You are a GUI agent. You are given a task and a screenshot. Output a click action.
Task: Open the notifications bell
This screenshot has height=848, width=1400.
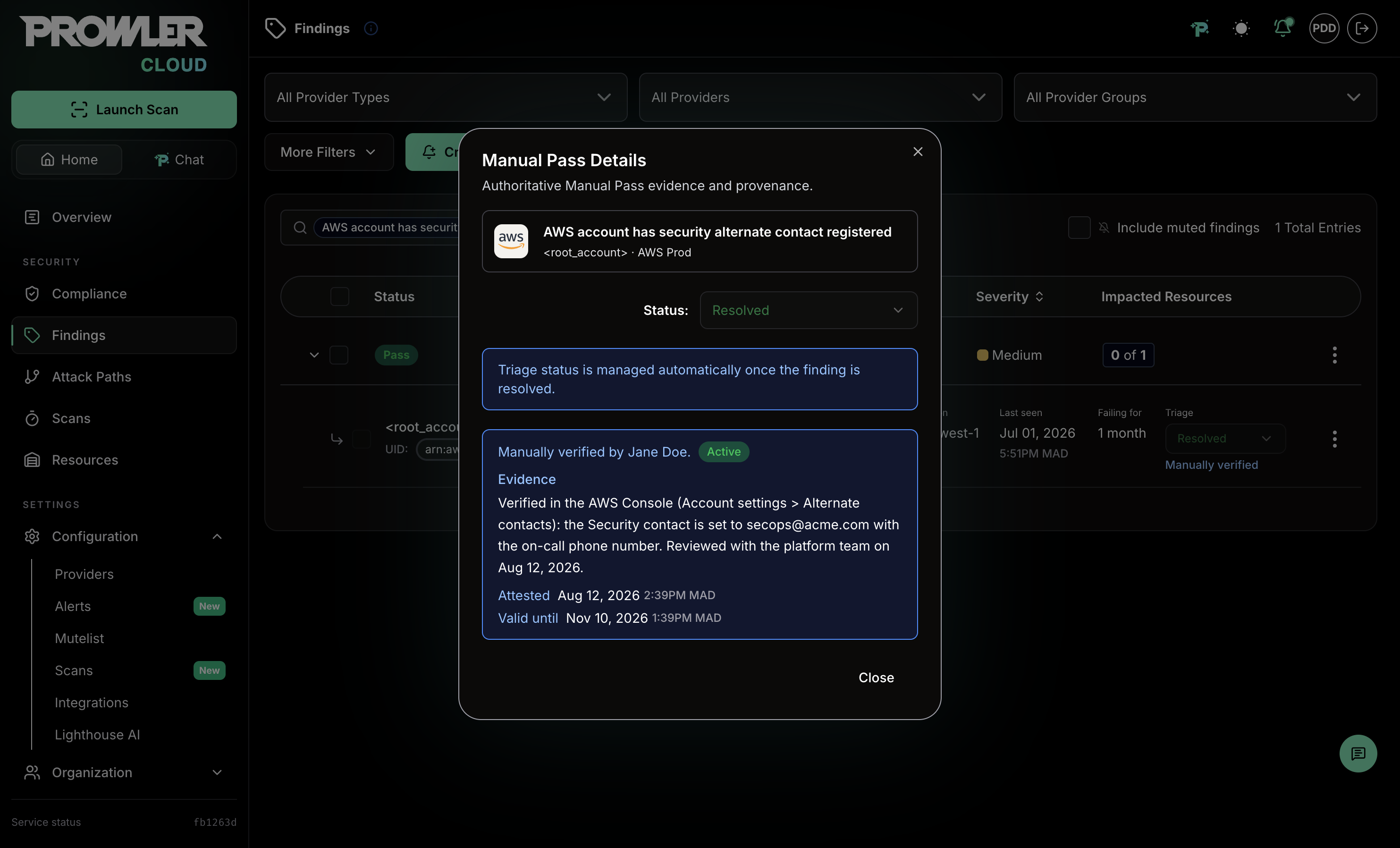click(1283, 28)
